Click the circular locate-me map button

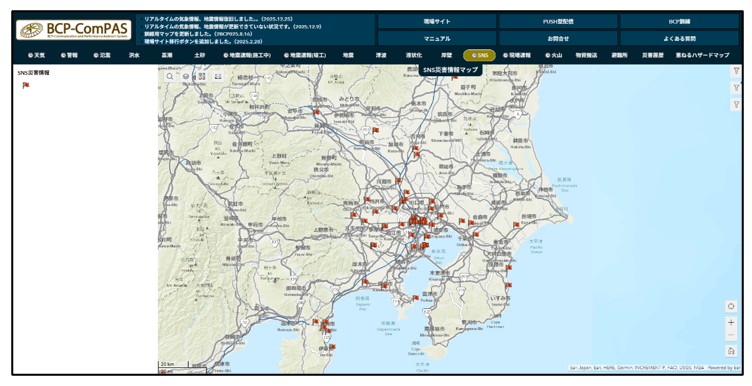pos(731,306)
